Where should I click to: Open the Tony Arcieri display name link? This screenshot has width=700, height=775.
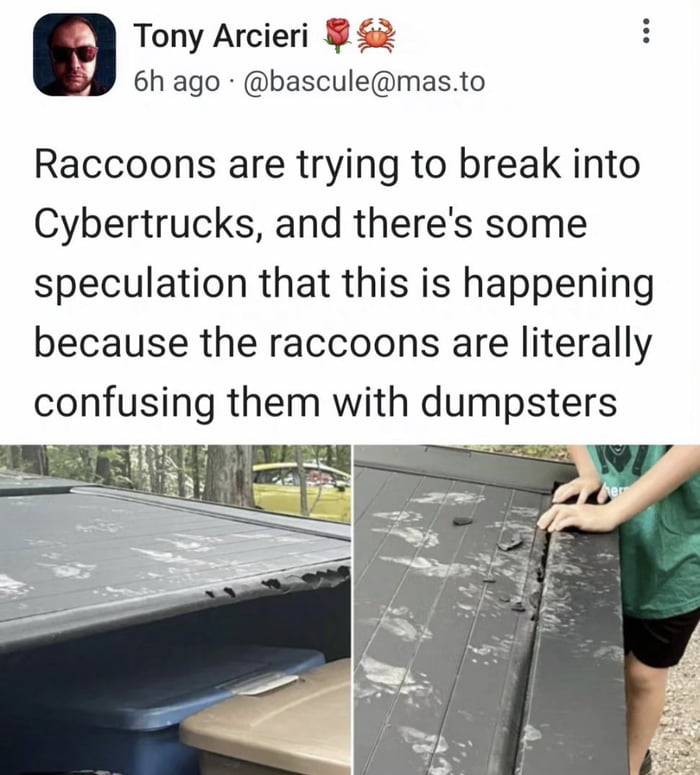[x=221, y=36]
